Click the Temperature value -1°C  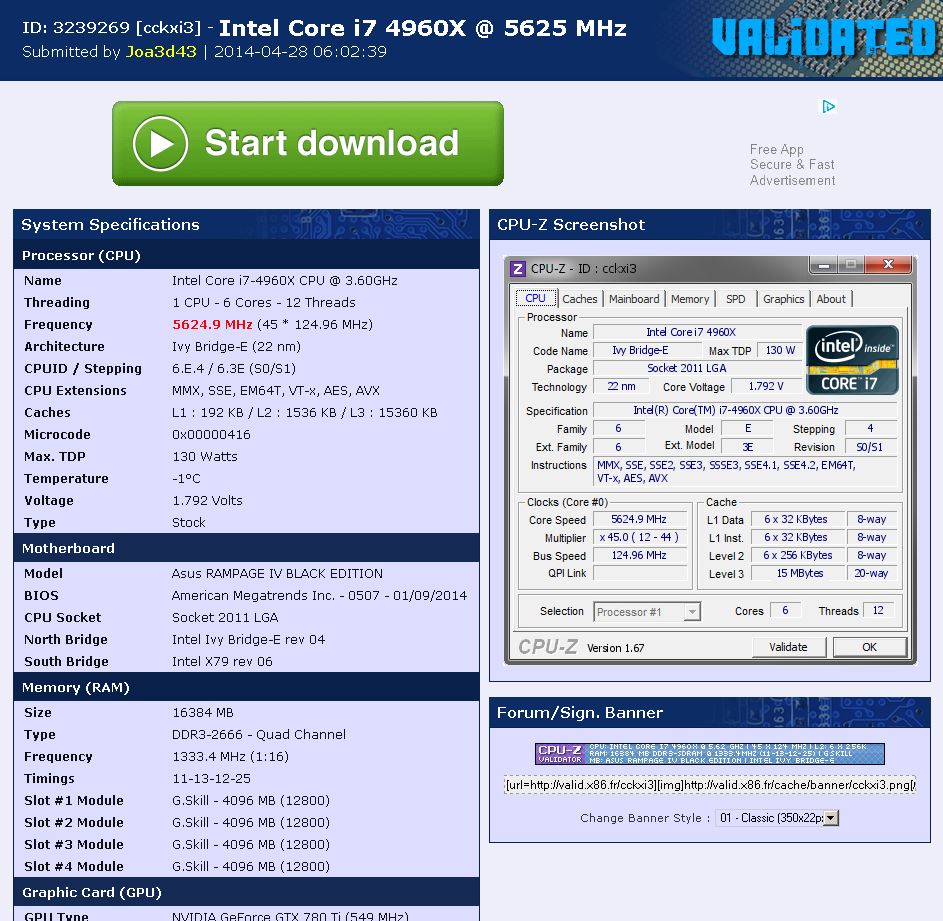186,479
